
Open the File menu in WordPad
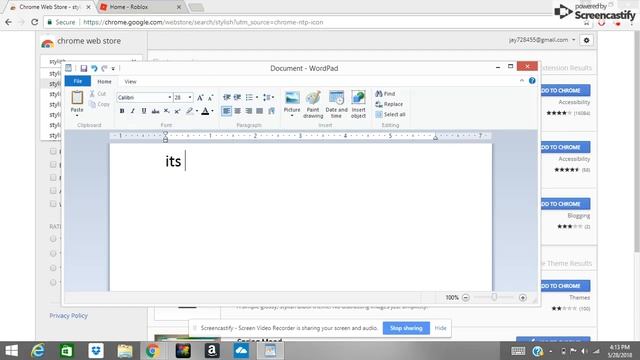[78, 81]
